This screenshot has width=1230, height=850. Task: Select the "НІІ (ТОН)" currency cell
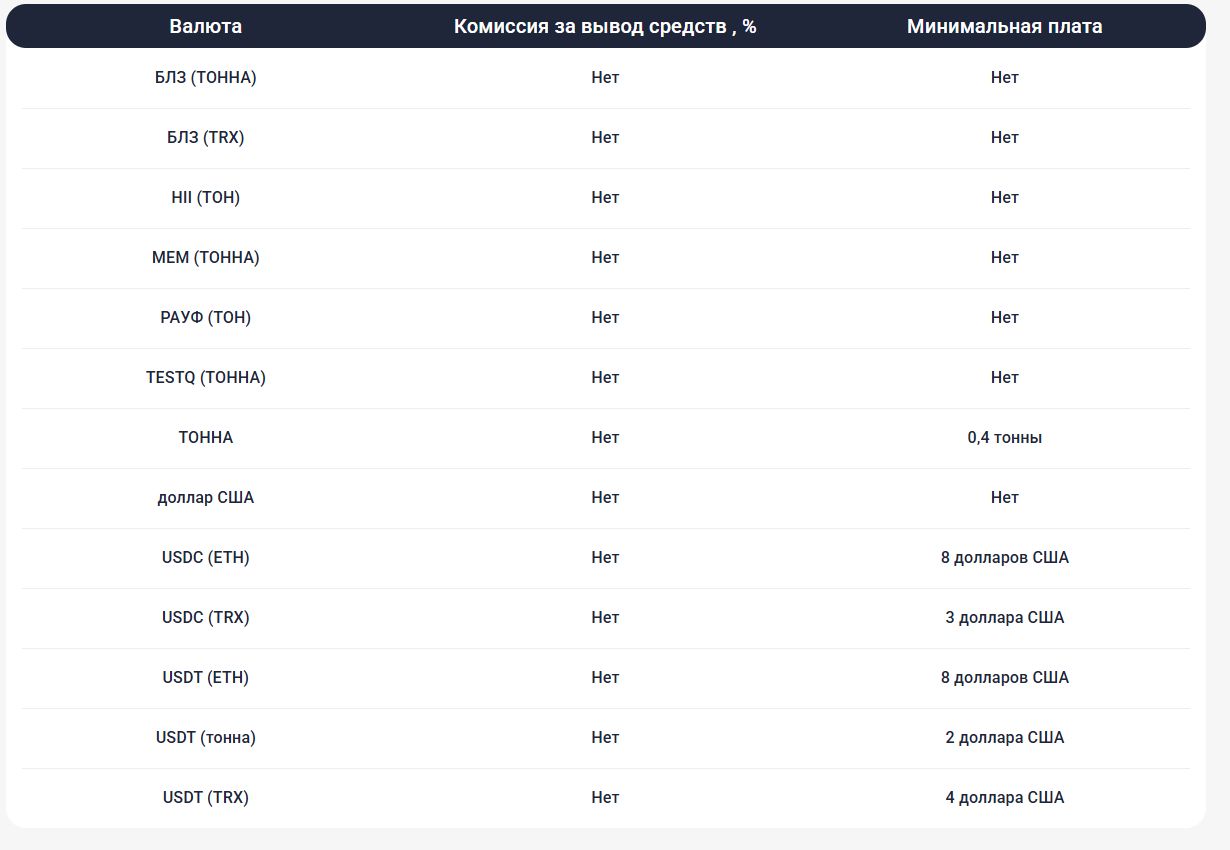click(205, 198)
